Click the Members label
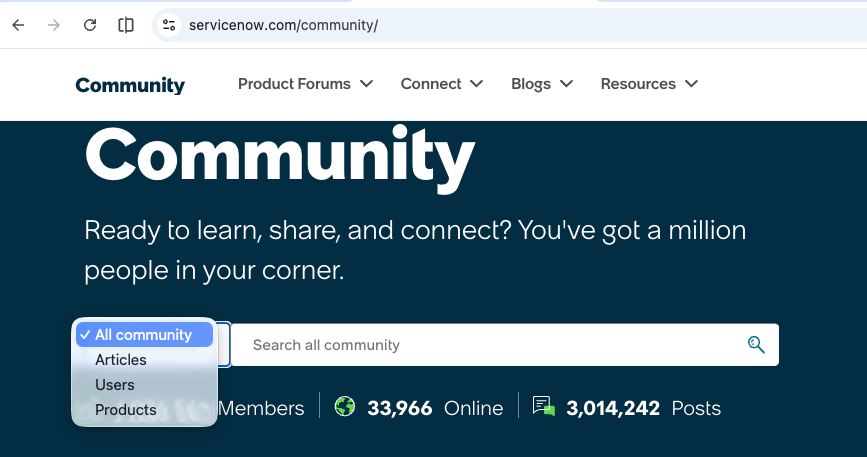The height and width of the screenshot is (457, 867). pos(261,408)
